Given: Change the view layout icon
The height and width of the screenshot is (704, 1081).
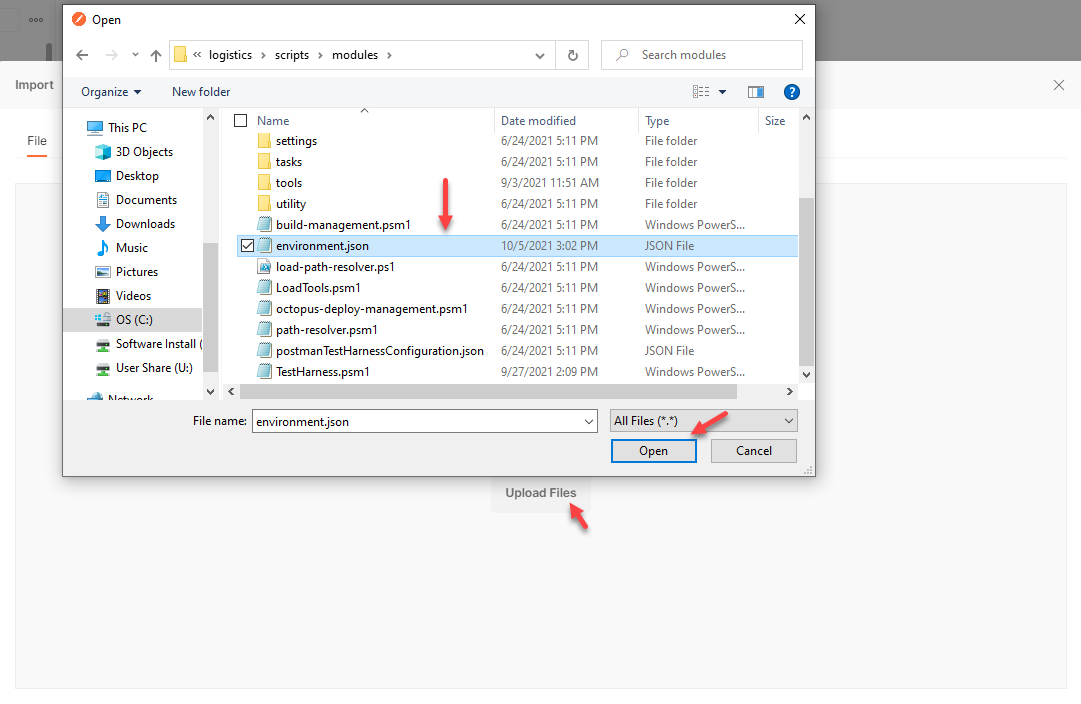Looking at the screenshot, I should [701, 92].
